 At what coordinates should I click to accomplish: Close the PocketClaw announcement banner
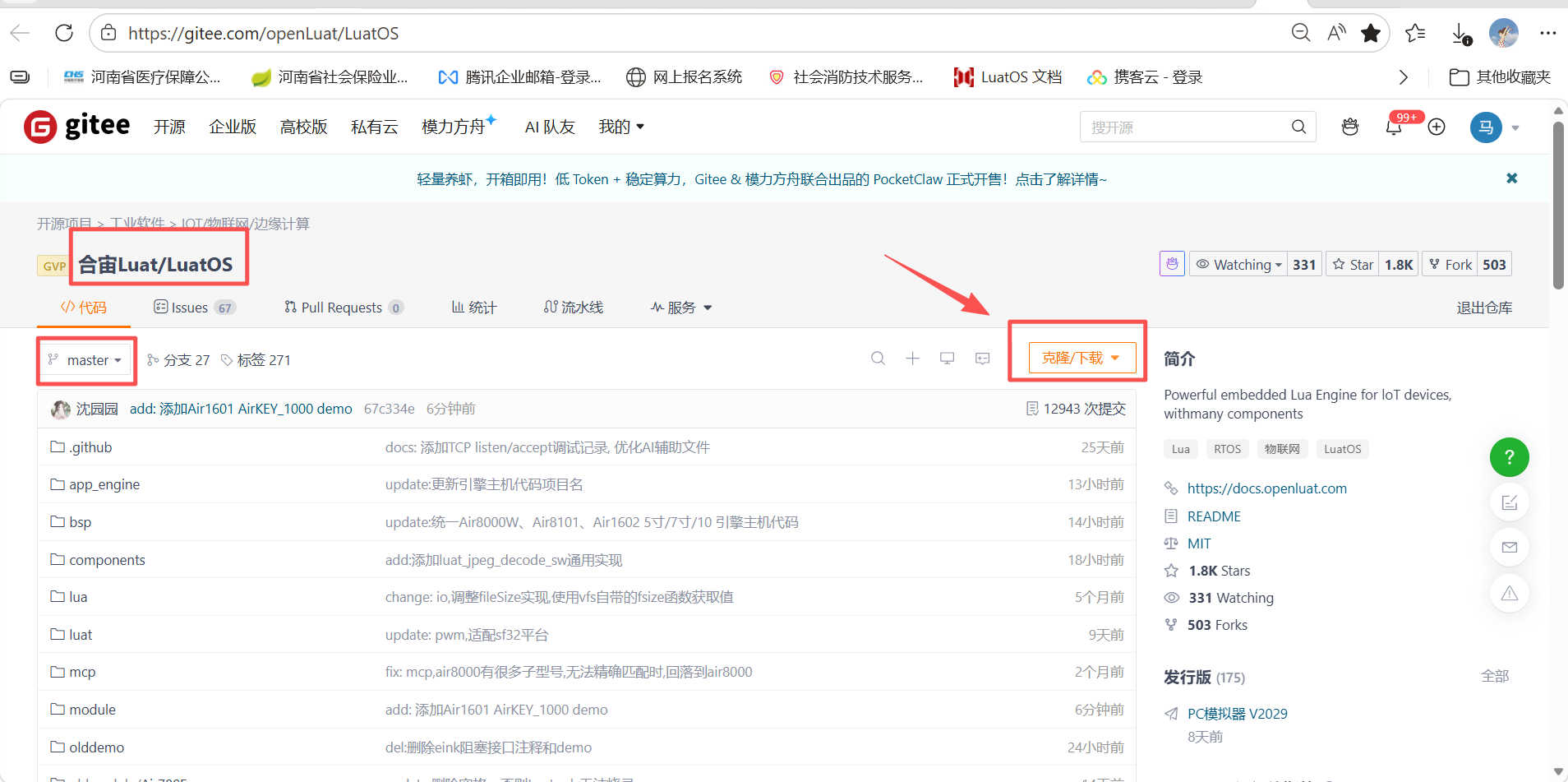click(1511, 178)
